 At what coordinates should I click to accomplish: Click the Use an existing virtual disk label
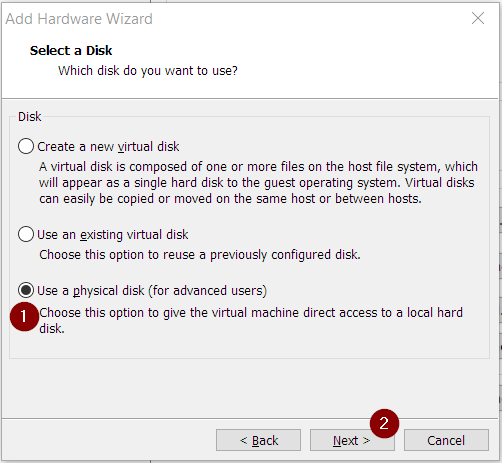click(x=113, y=235)
